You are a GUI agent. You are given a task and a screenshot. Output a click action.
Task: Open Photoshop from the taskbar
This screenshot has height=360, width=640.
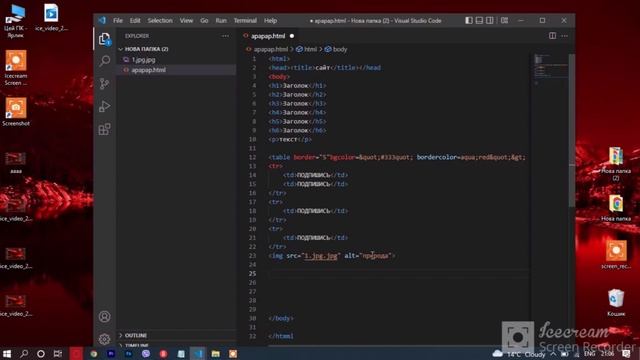point(129,354)
